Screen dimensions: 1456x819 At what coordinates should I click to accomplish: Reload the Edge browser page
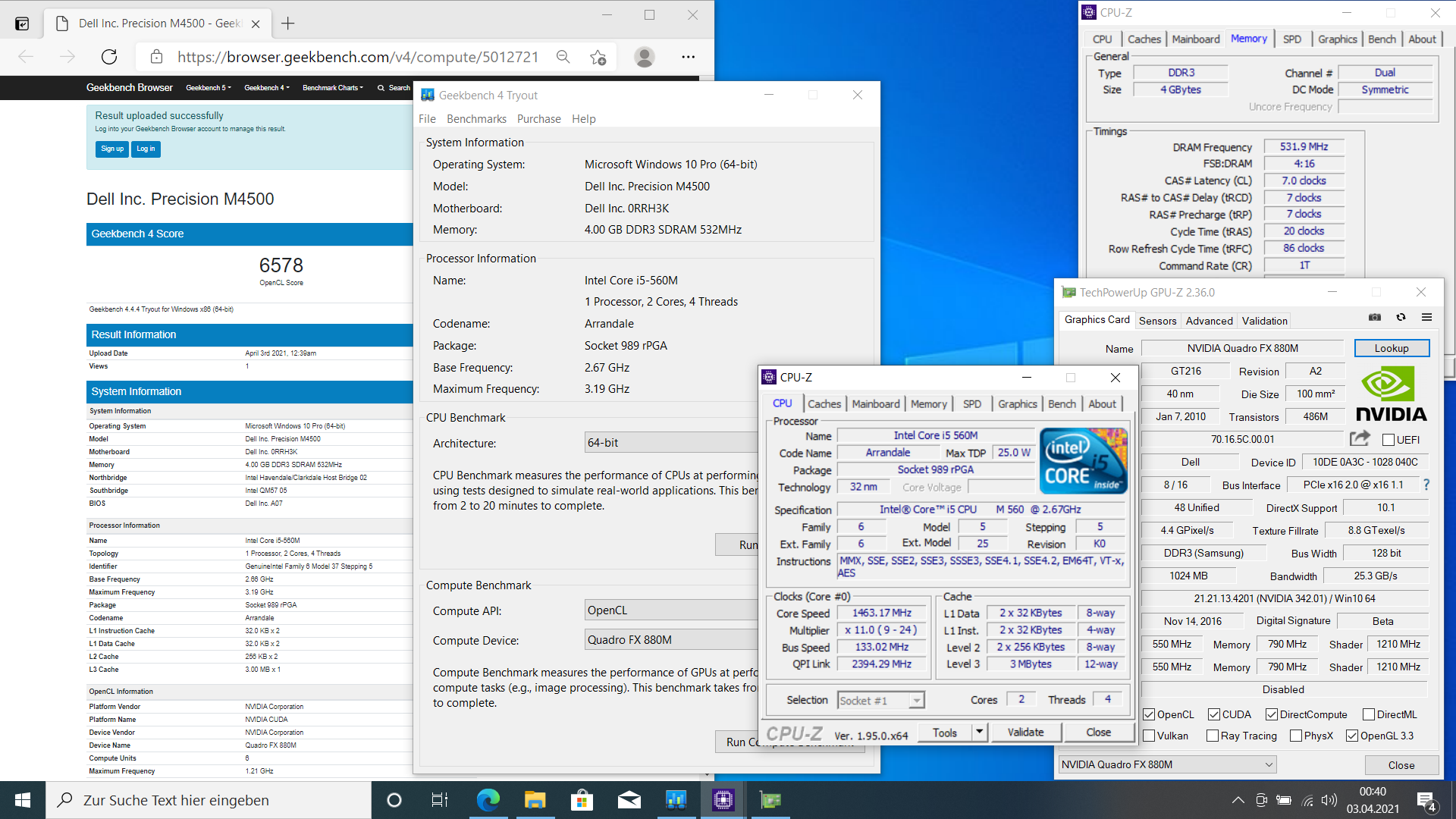pos(109,57)
